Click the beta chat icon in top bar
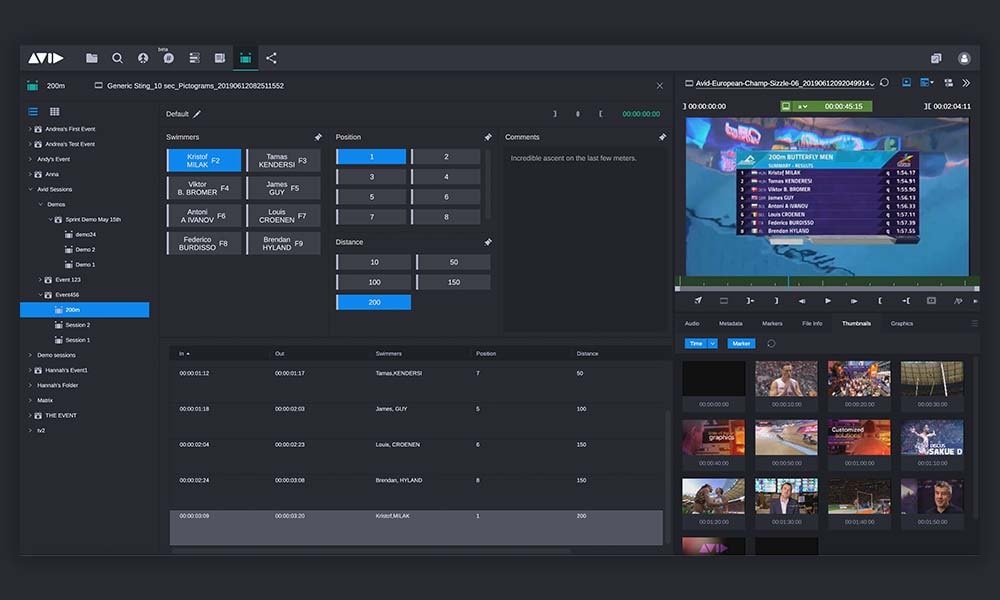This screenshot has width=1000, height=600. (x=168, y=58)
